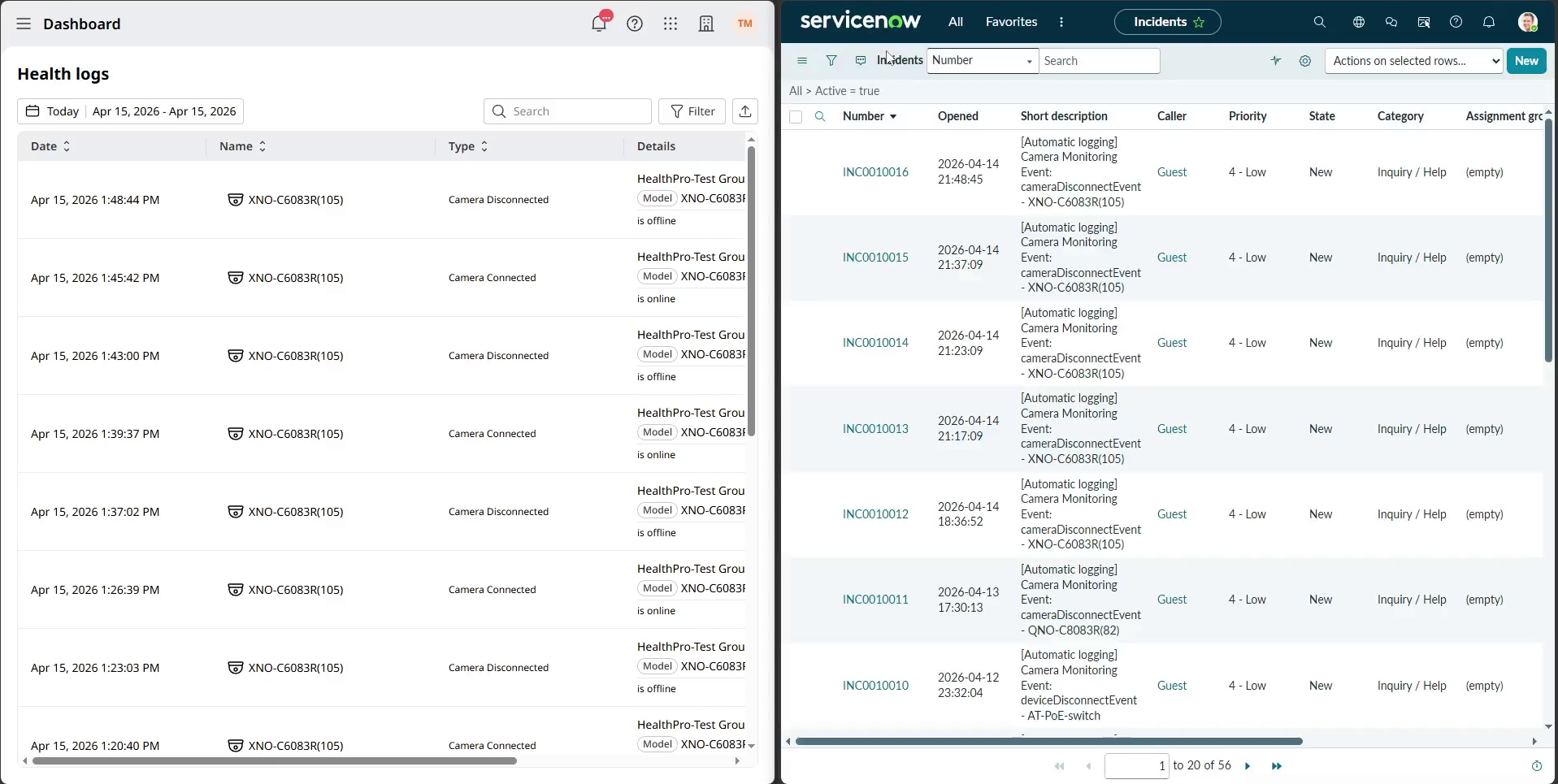
Task: Click the incidents list horizontal scrollbar
Action: point(1049,741)
